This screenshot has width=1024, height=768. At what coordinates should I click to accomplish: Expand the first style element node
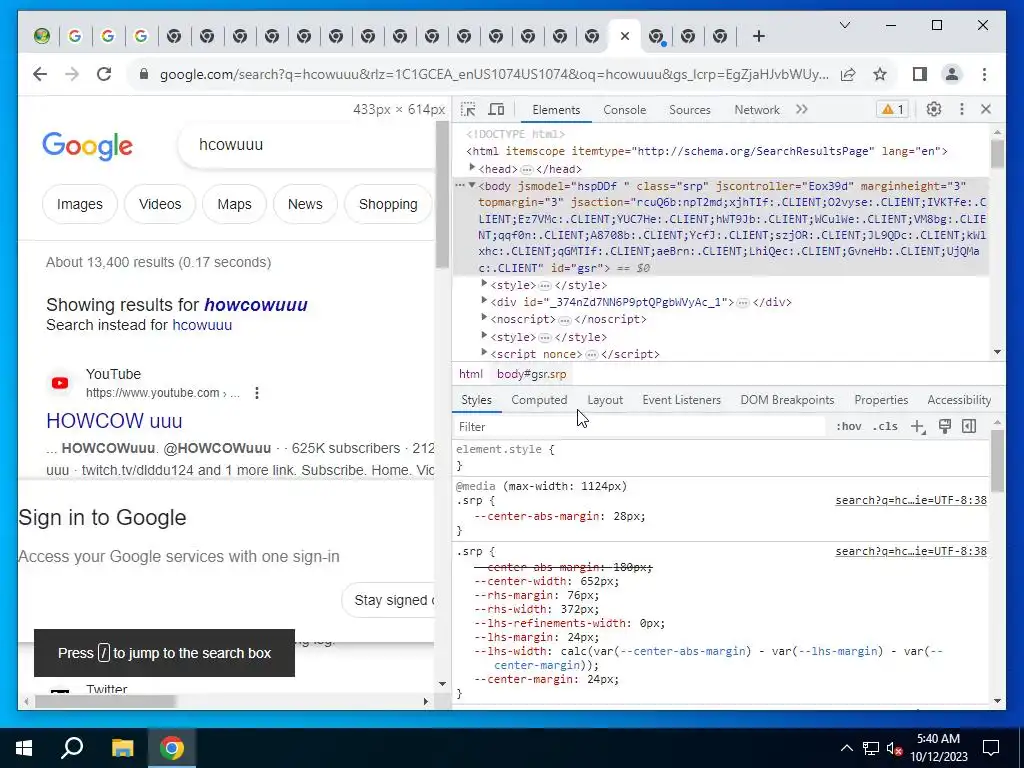click(x=484, y=284)
